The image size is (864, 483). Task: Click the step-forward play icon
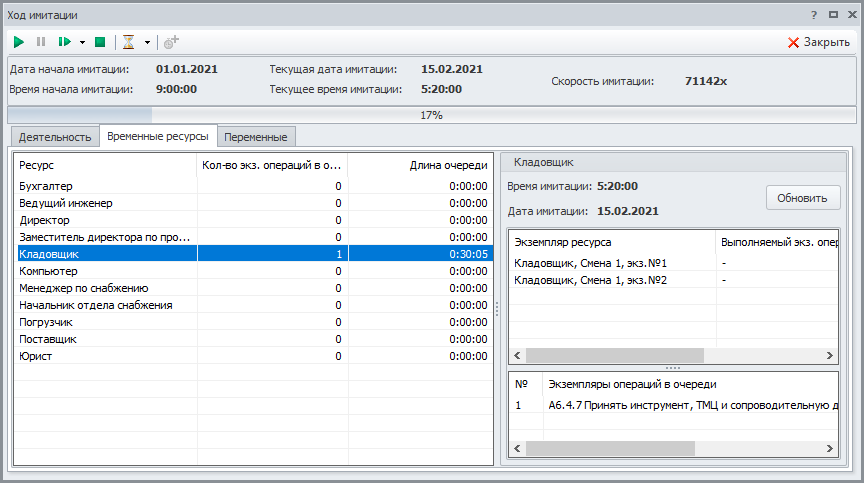[64, 42]
